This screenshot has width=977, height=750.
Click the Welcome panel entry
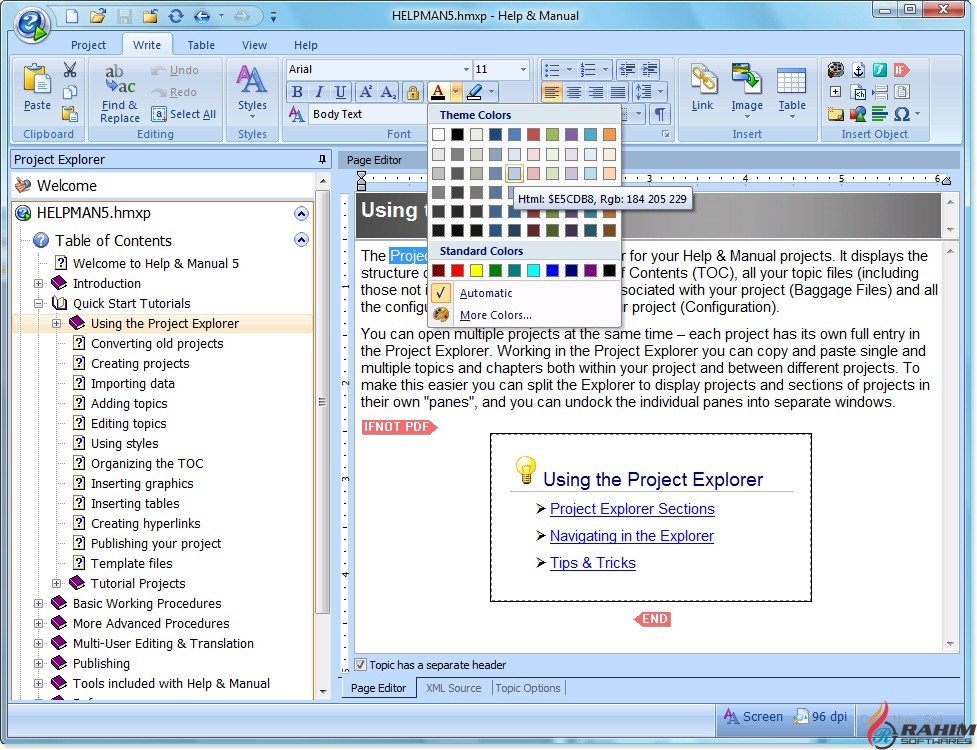click(67, 186)
